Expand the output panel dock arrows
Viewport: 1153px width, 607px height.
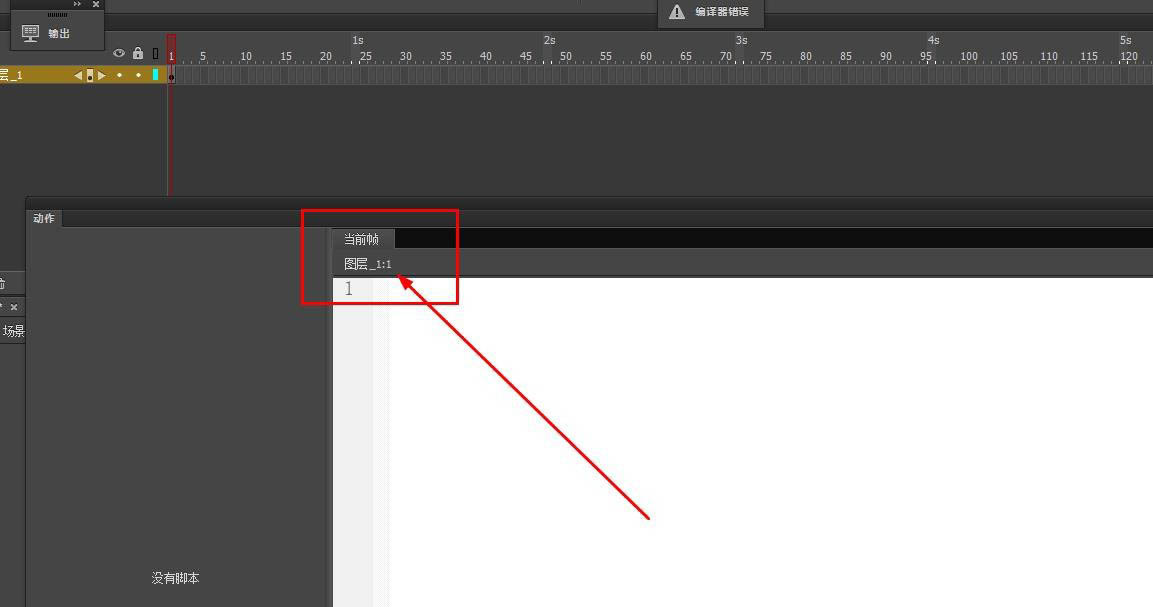pyautogui.click(x=77, y=4)
